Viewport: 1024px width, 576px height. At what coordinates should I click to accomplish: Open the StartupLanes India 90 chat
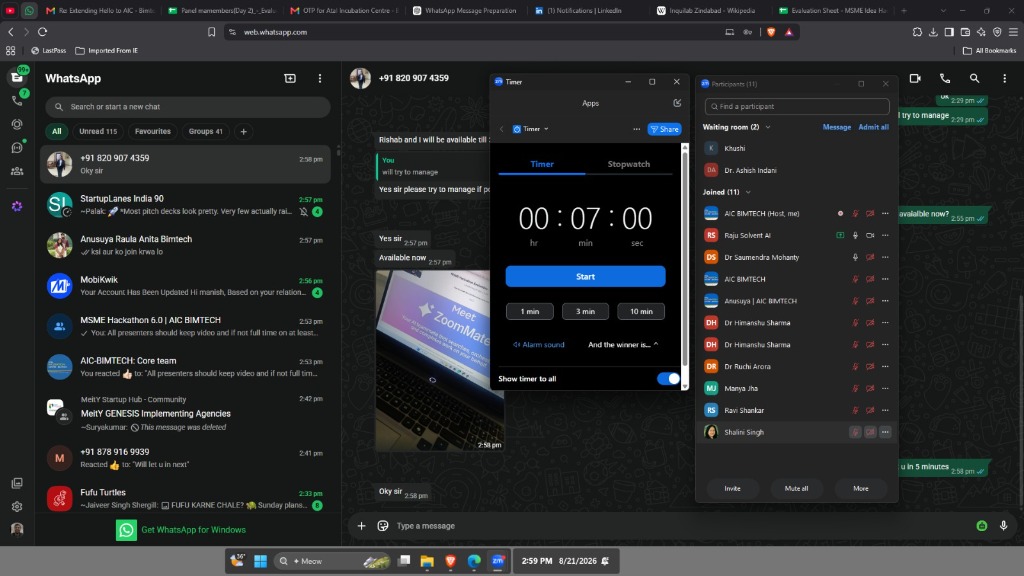[185, 205]
